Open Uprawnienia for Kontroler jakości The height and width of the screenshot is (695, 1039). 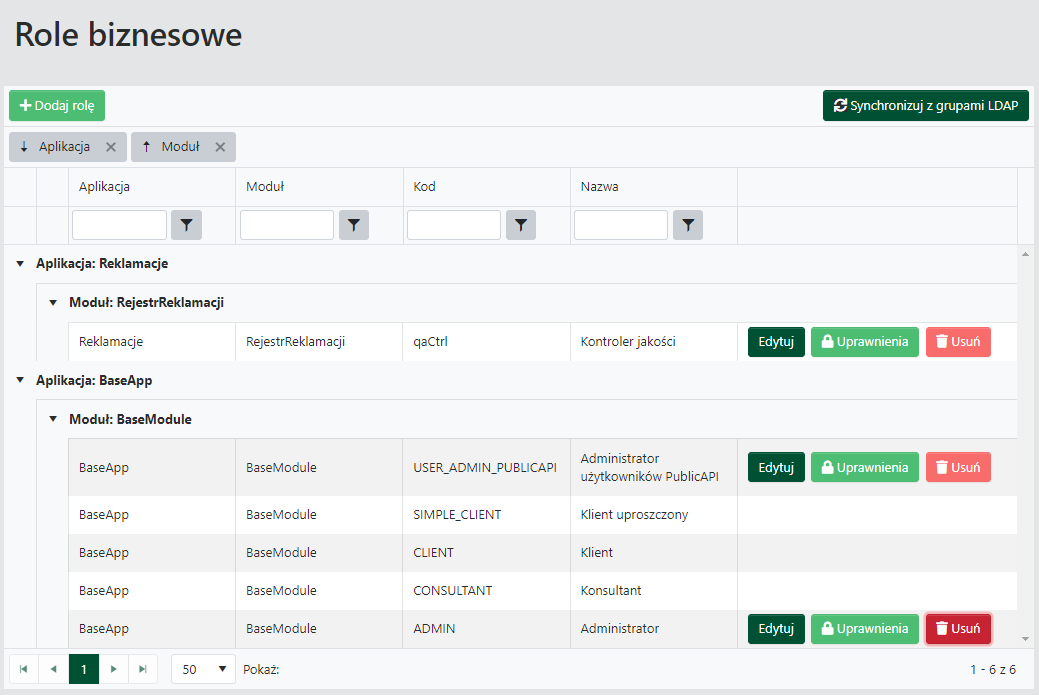pyautogui.click(x=865, y=342)
